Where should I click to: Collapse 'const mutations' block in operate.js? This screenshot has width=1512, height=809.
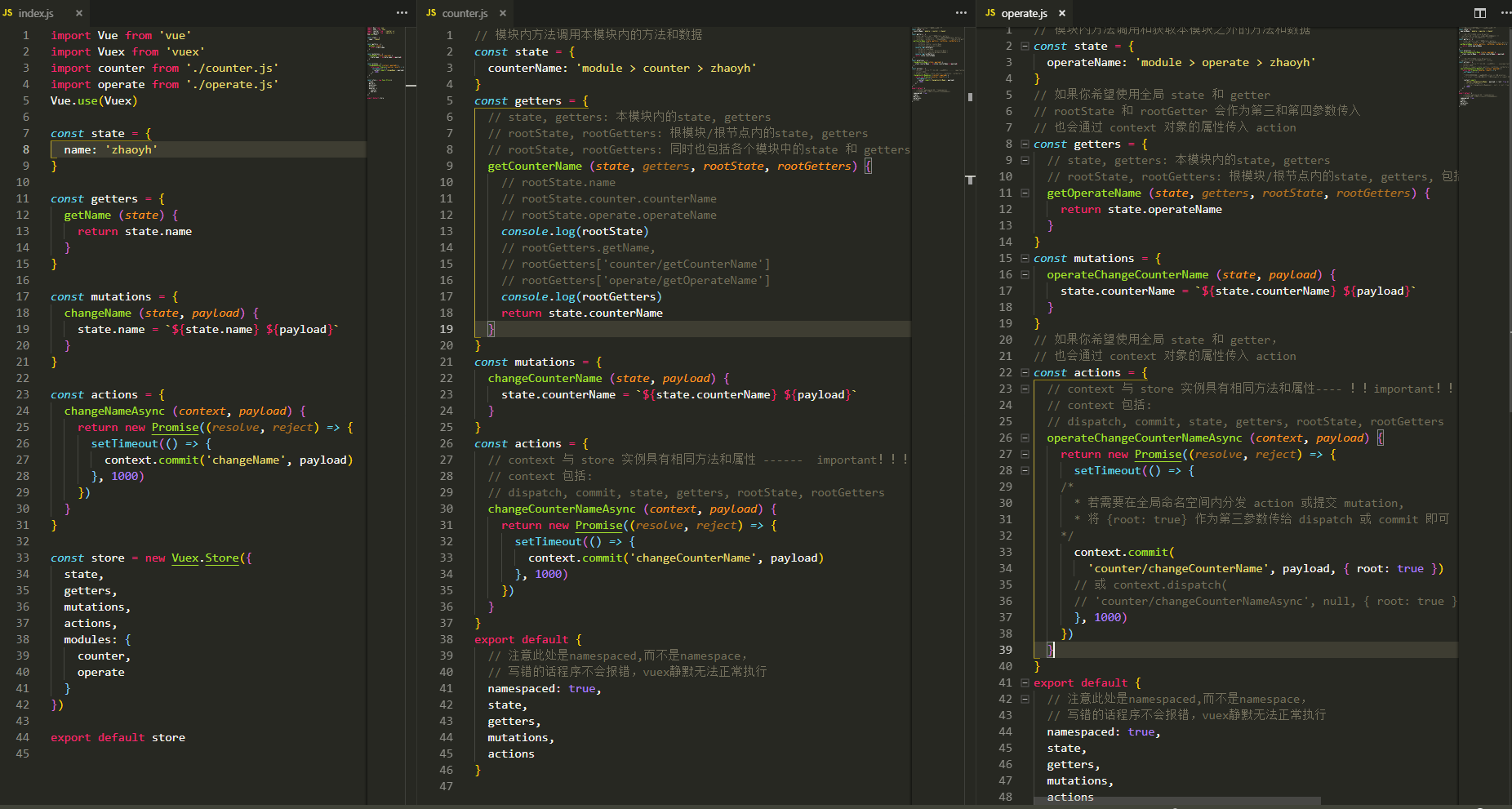point(1025,259)
